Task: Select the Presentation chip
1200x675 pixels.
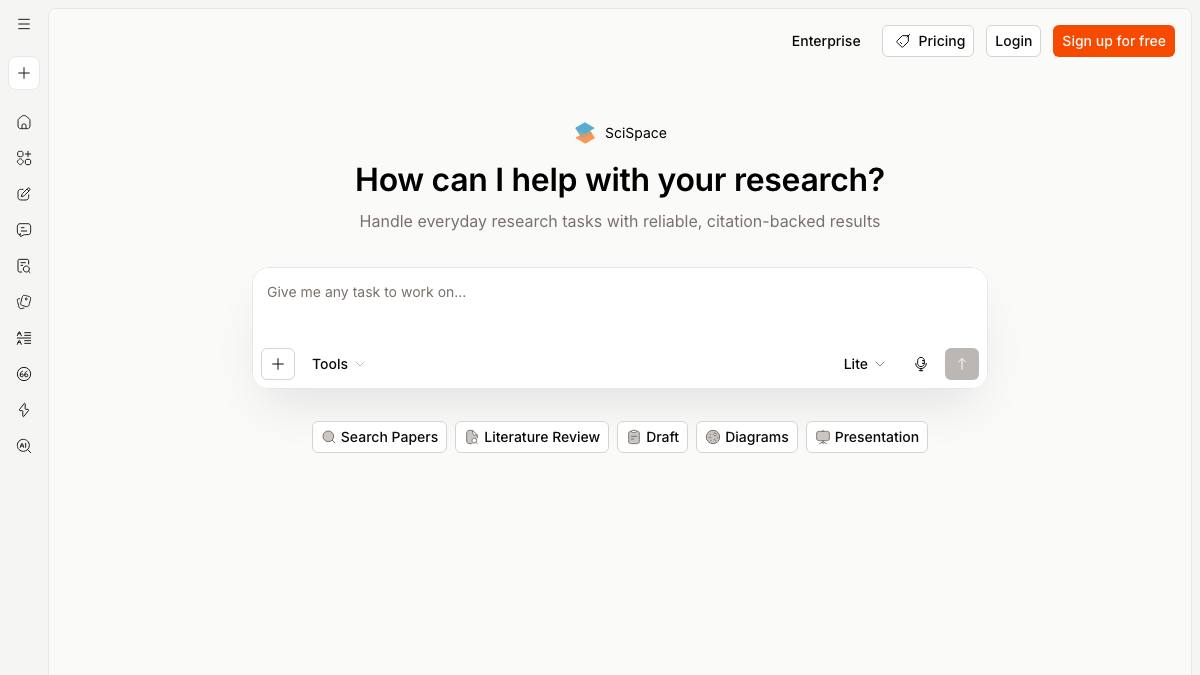Action: [x=867, y=437]
